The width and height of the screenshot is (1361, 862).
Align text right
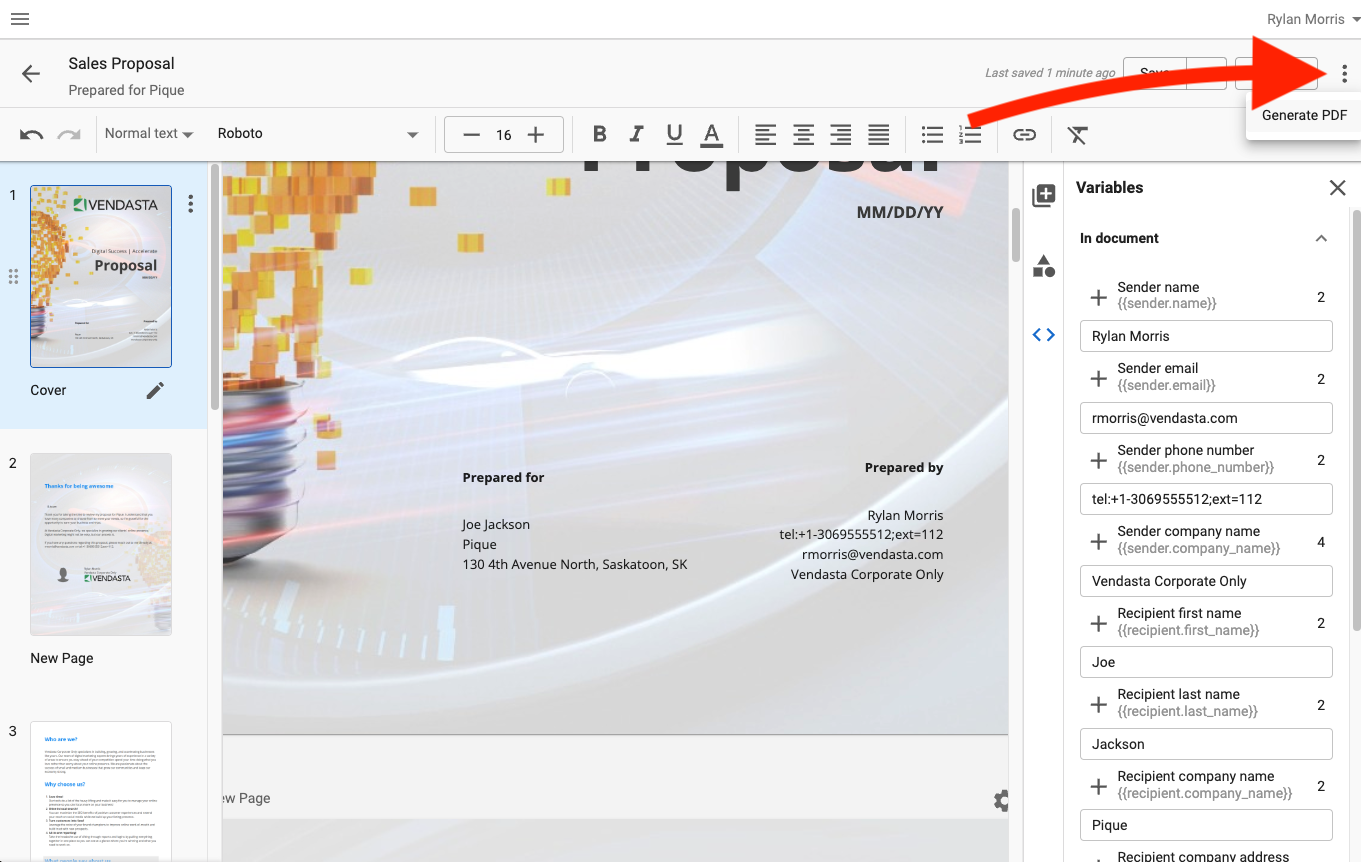[841, 134]
